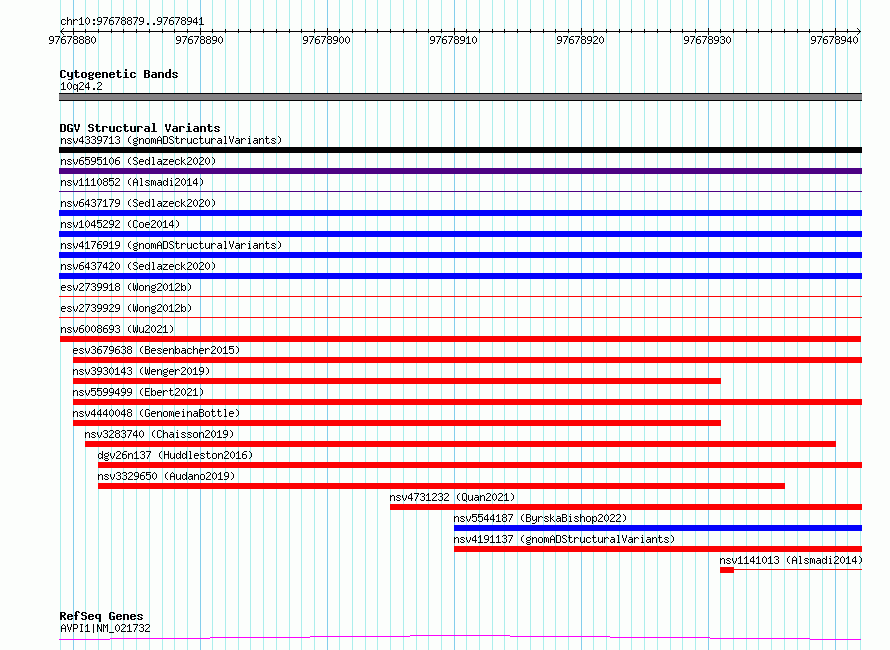Select the blue nsv1045292 variant bar
This screenshot has height=650, width=890.
pos(460,234)
